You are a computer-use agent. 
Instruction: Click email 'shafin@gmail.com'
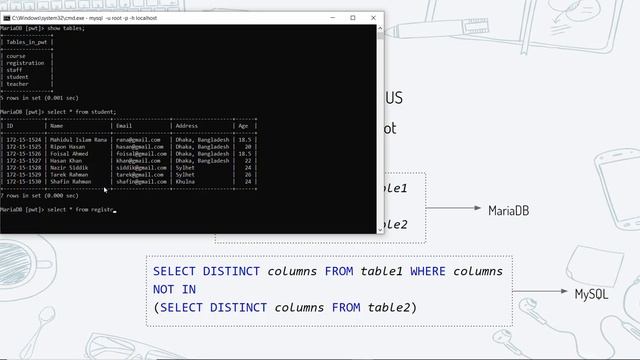[x=141, y=181]
